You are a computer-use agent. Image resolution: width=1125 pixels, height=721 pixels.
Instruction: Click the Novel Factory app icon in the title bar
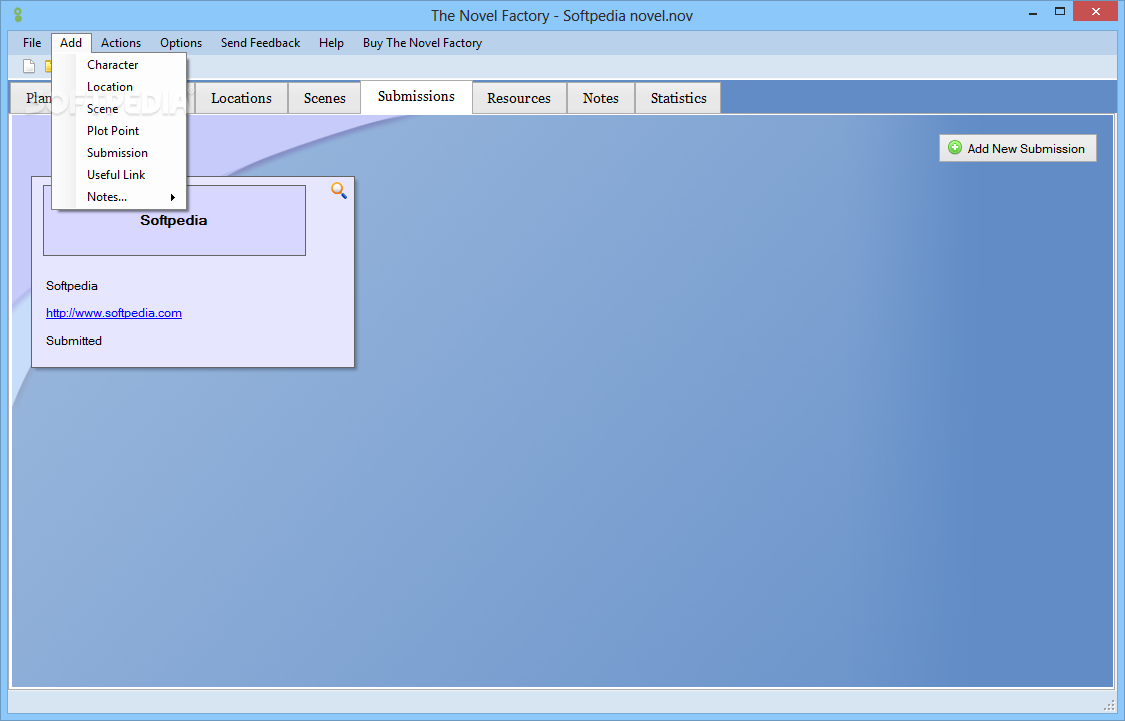[18, 14]
